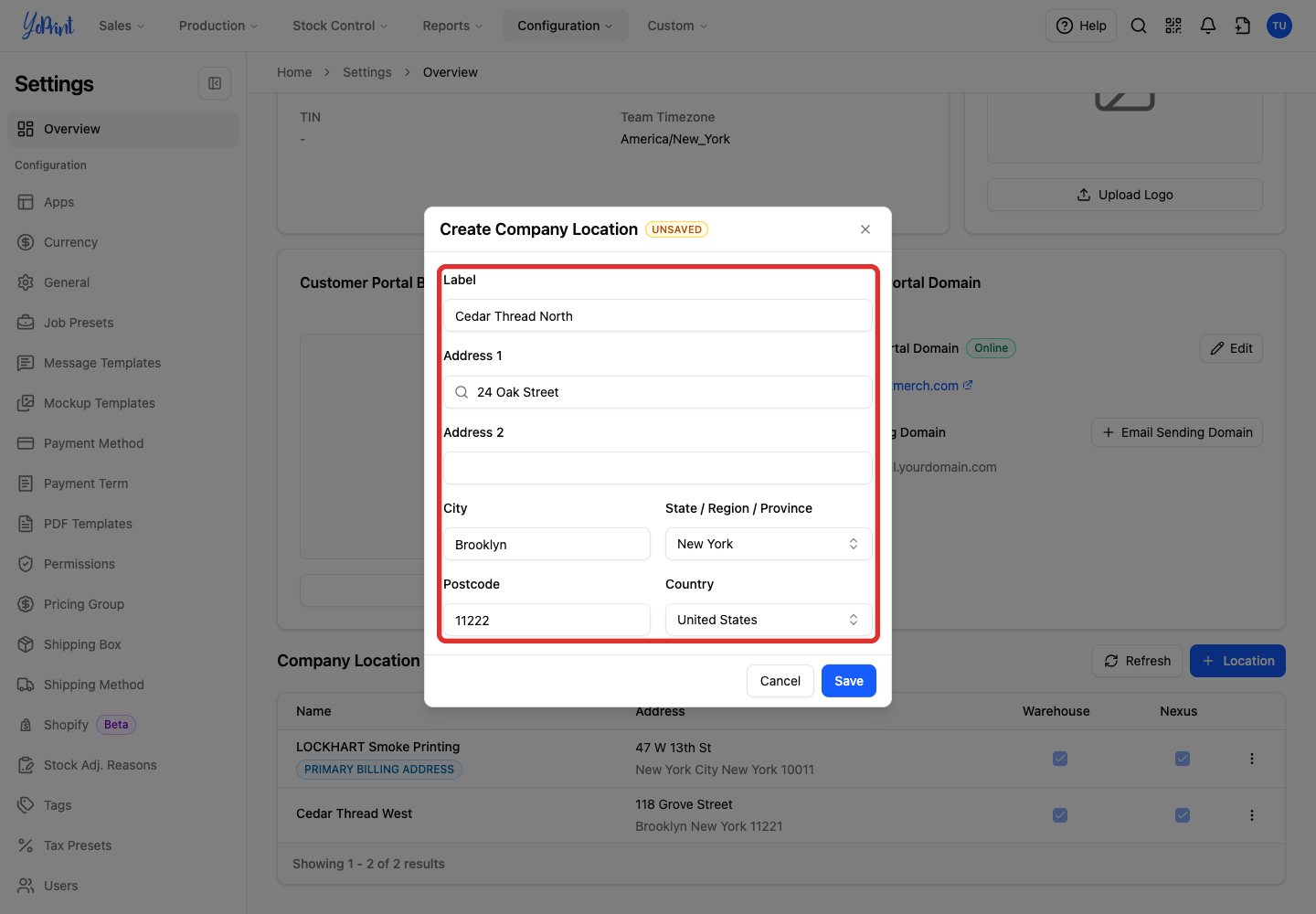Open external link icon next to merch.com
Screen dimensions: 1316x914
968,386
